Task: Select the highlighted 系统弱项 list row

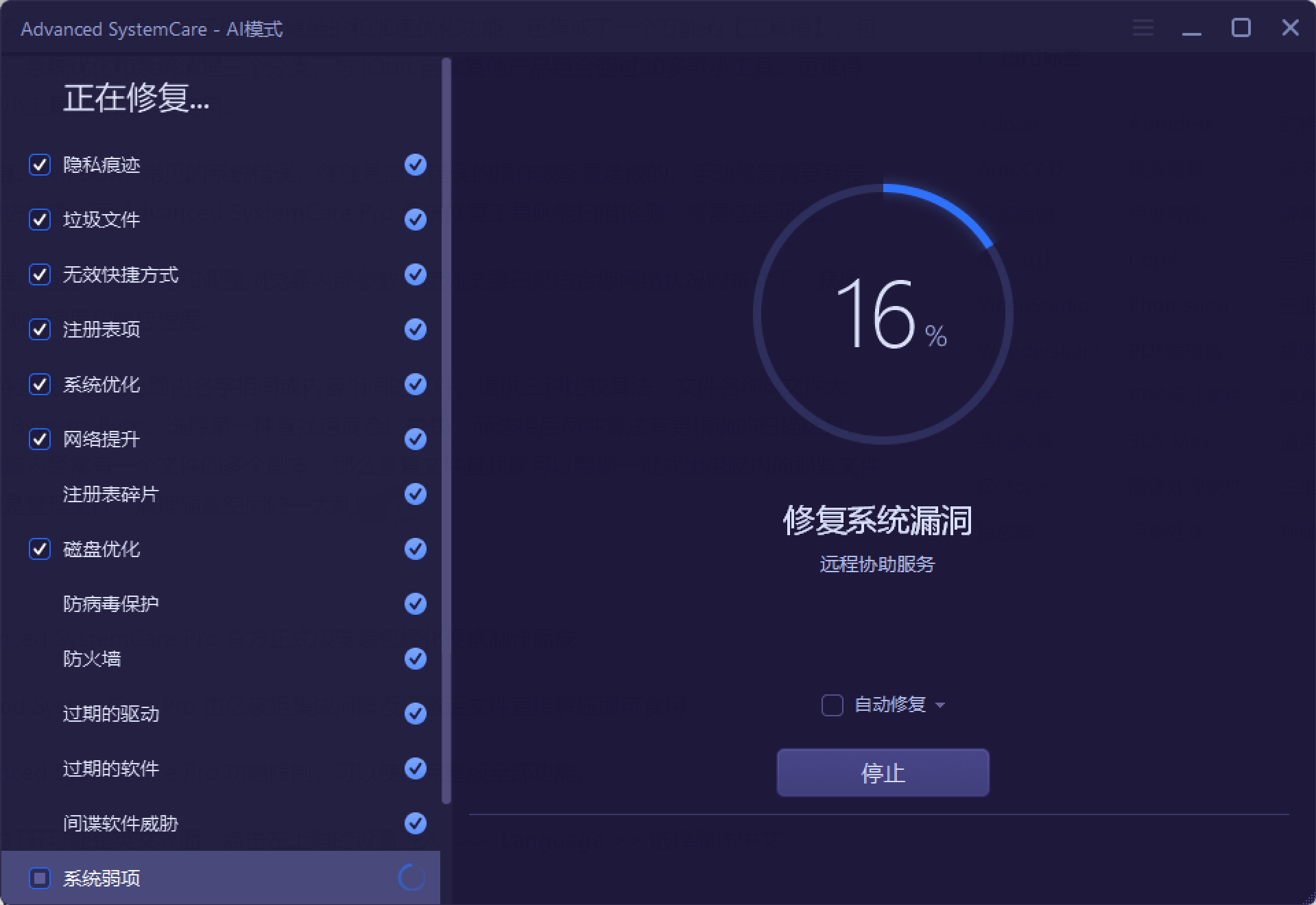Action: coord(219,878)
